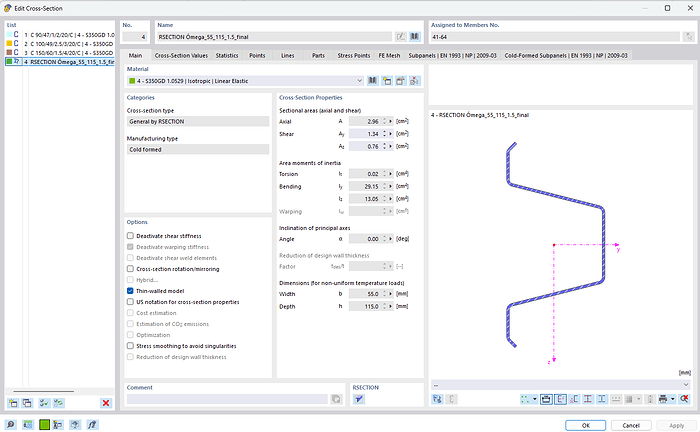Expand the Material dropdown

coord(359,80)
